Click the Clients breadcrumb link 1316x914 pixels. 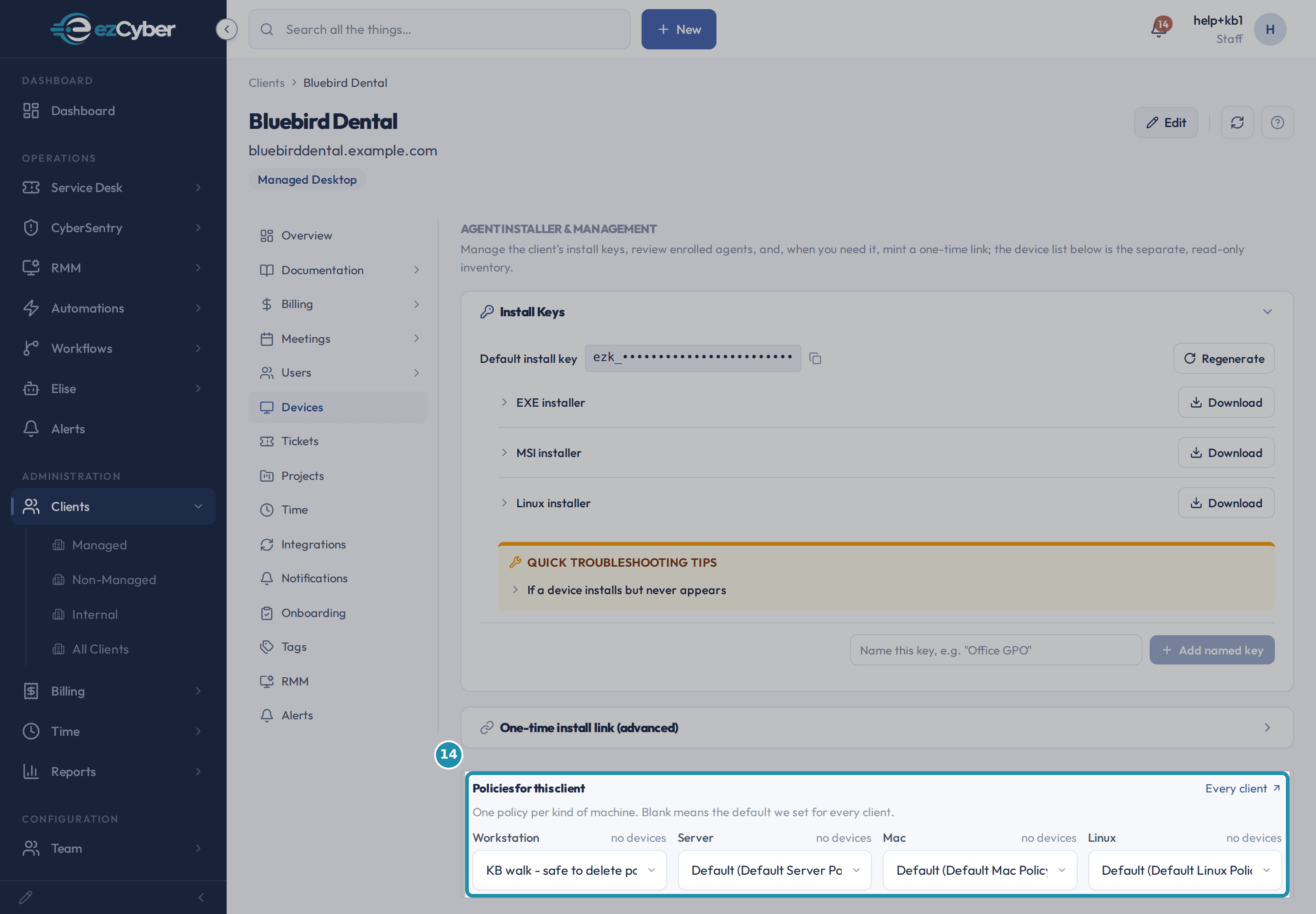[x=266, y=82]
